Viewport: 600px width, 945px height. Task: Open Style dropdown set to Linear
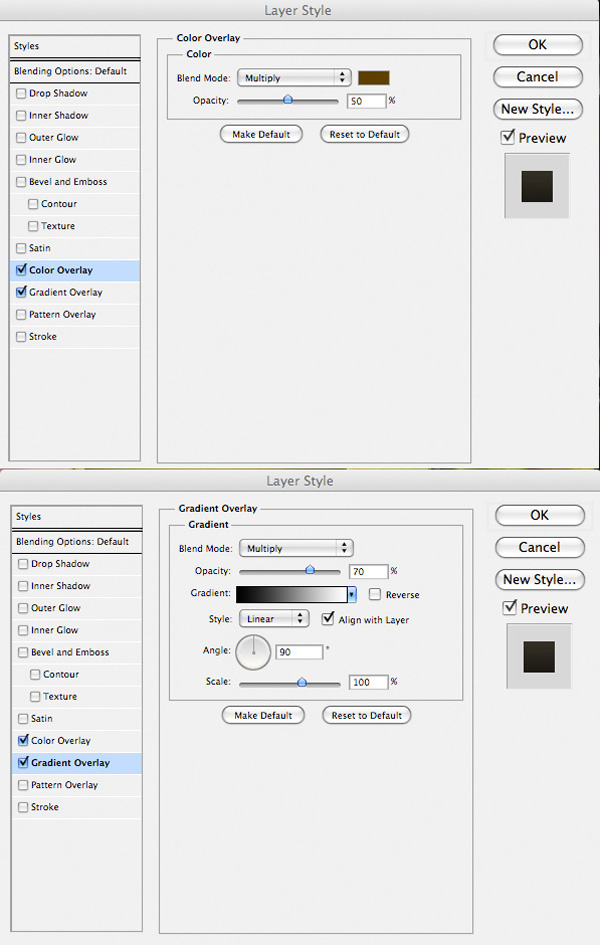tap(274, 619)
